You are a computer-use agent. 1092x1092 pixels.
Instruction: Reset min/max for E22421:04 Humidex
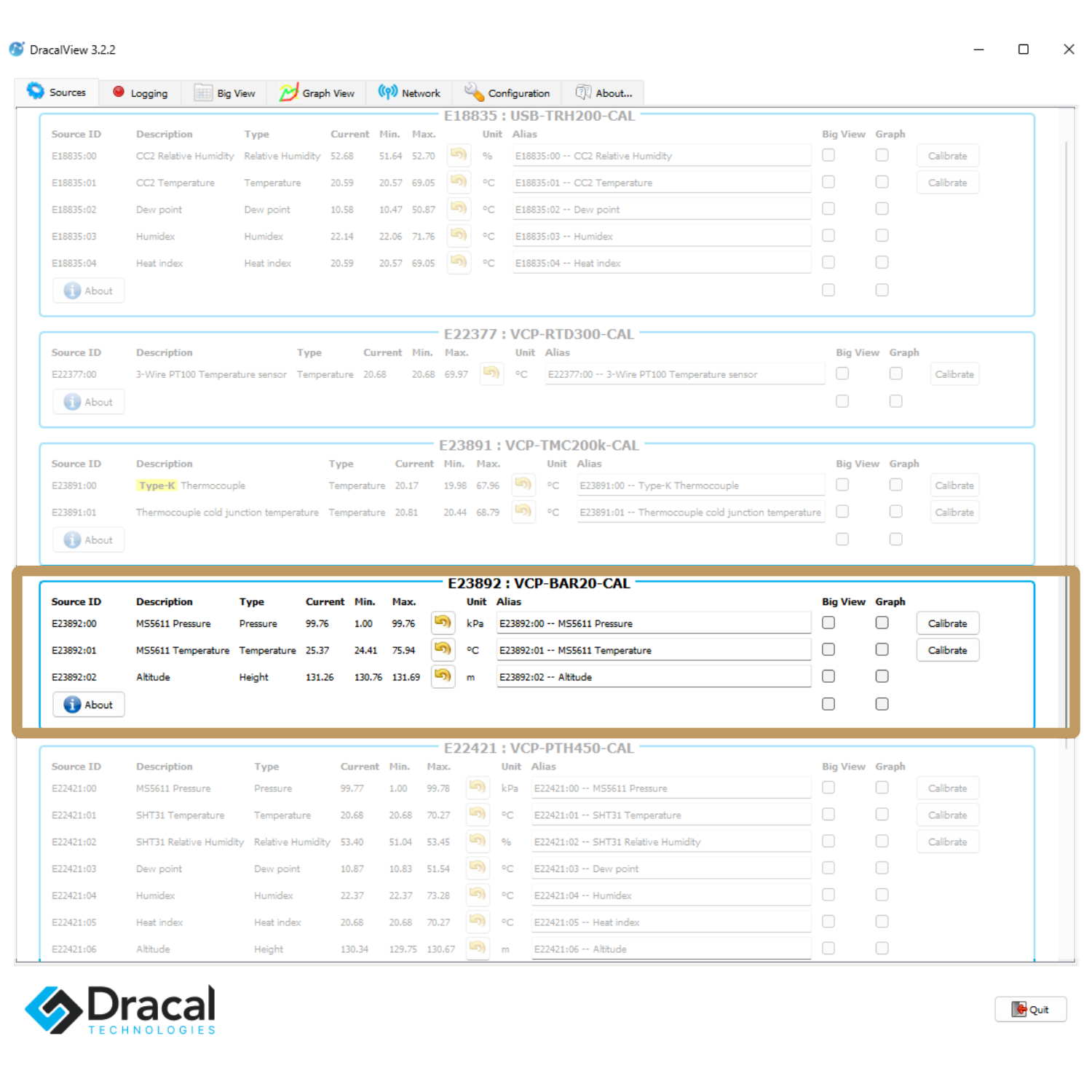[478, 895]
